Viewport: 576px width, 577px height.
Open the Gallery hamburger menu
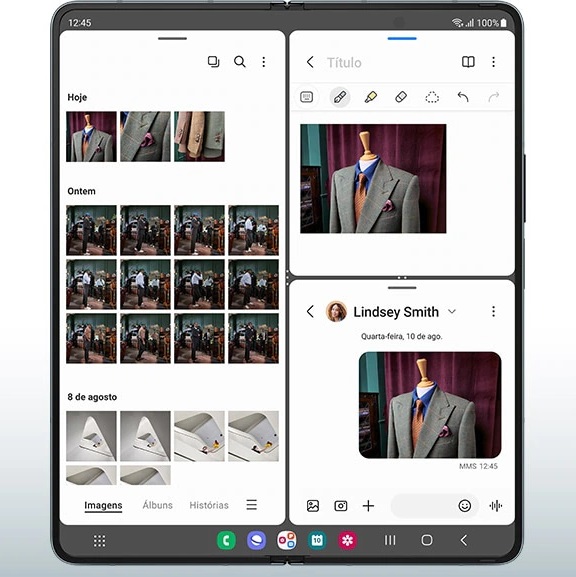click(x=252, y=505)
